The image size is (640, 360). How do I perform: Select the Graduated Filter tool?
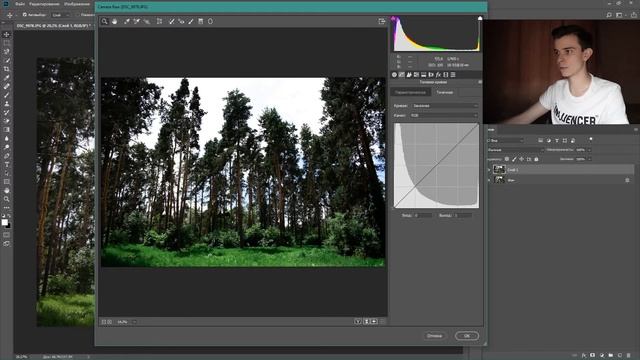point(201,21)
